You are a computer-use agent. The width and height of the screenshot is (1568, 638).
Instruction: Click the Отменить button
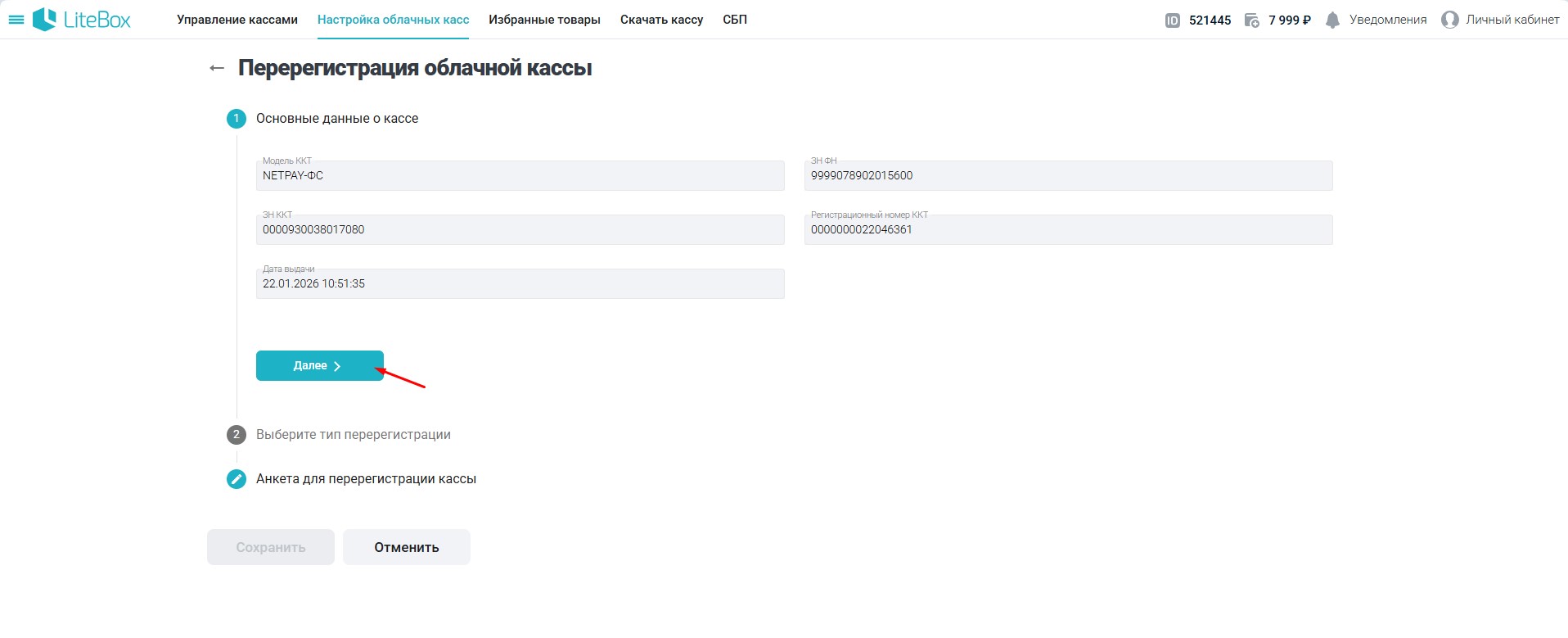coord(406,547)
